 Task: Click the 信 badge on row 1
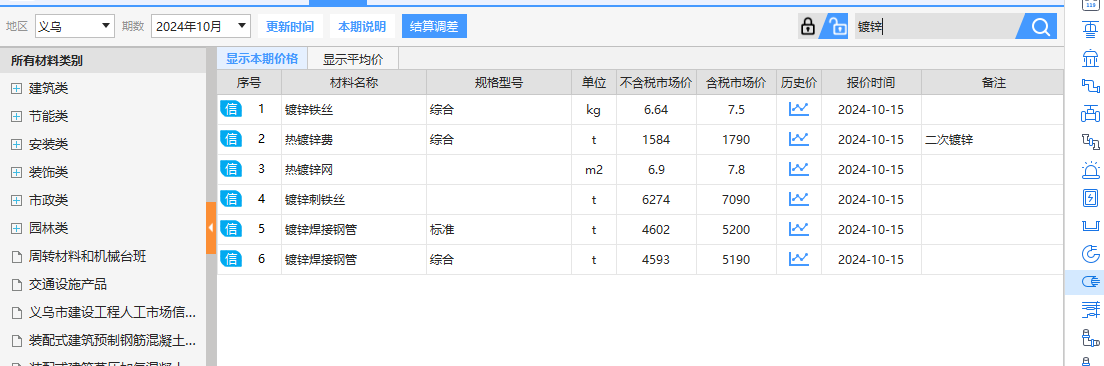click(231, 109)
